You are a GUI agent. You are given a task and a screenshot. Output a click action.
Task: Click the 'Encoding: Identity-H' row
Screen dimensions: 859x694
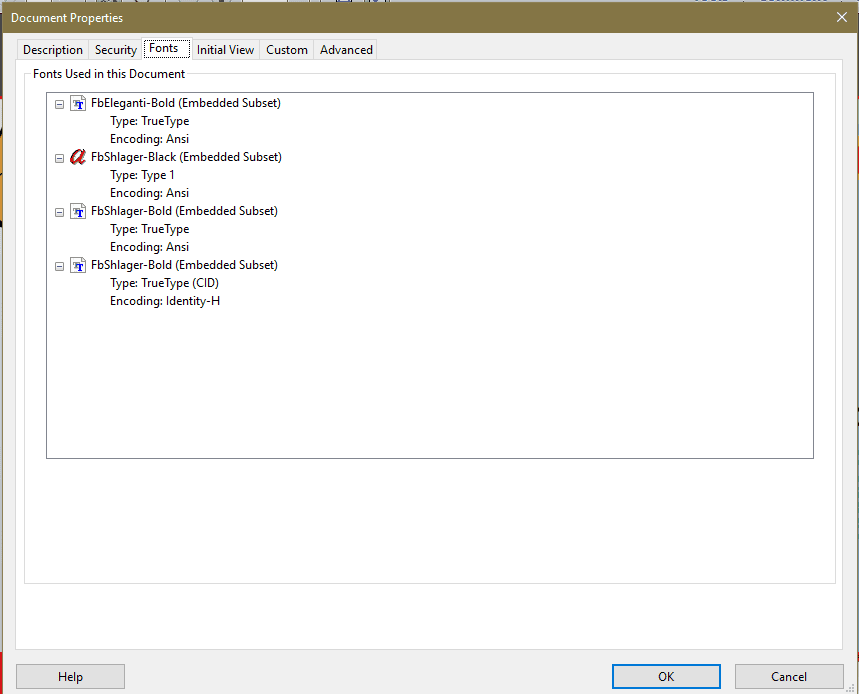pyautogui.click(x=165, y=301)
